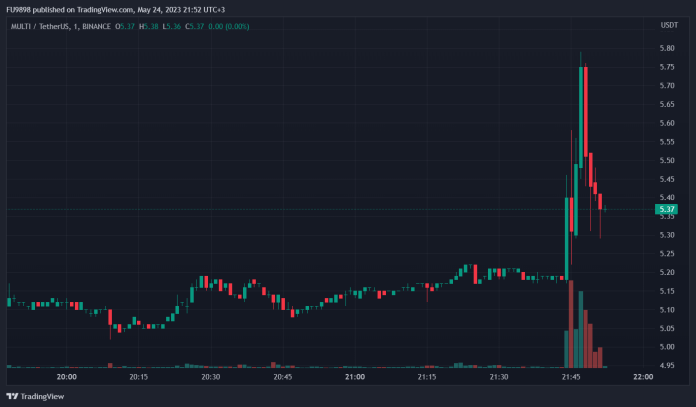Click the tallest red candle near 5.75
Screen dimensions: 696x407
coord(584,110)
